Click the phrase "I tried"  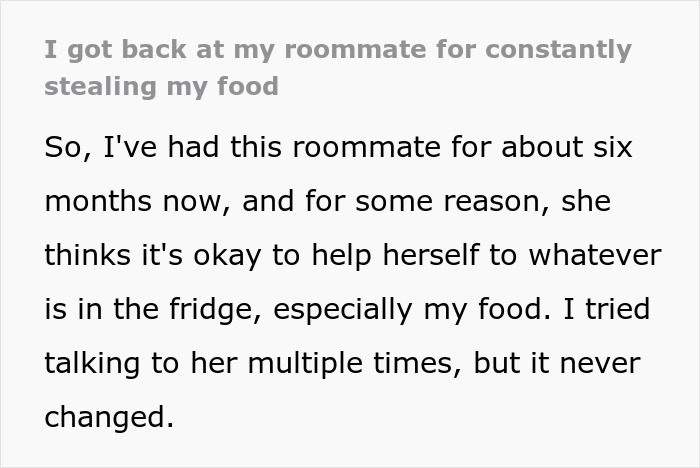[612, 309]
